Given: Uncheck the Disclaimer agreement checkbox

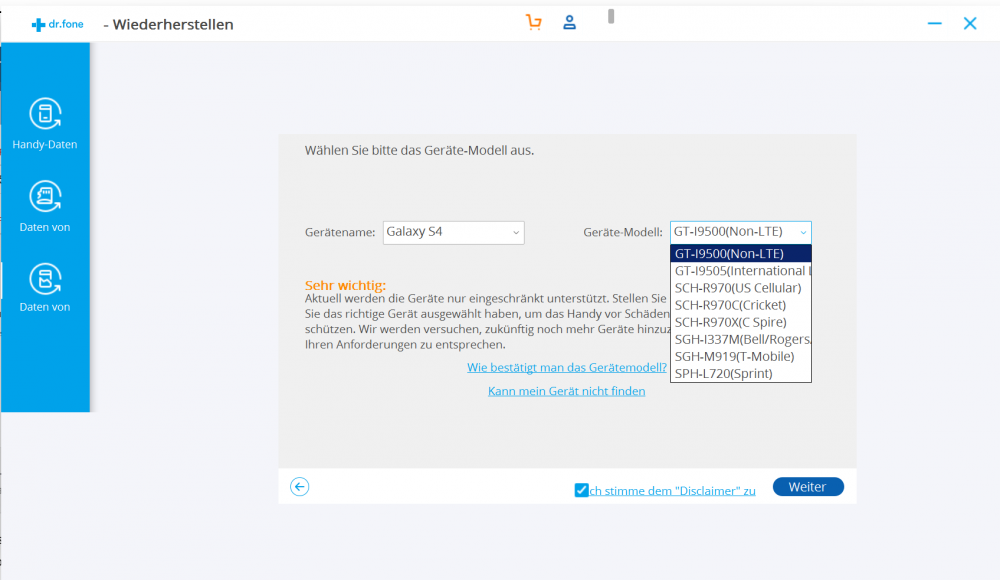Looking at the screenshot, I should click(582, 490).
